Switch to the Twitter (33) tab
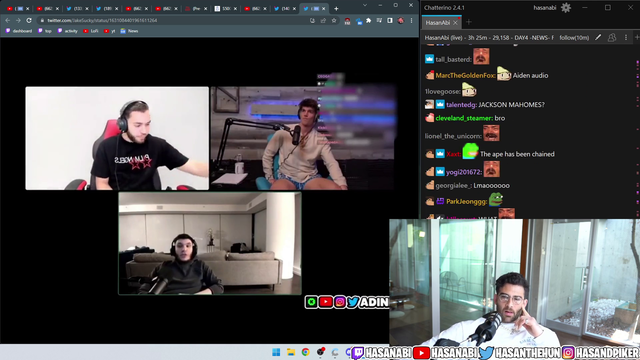640x360 pixels. point(77,9)
